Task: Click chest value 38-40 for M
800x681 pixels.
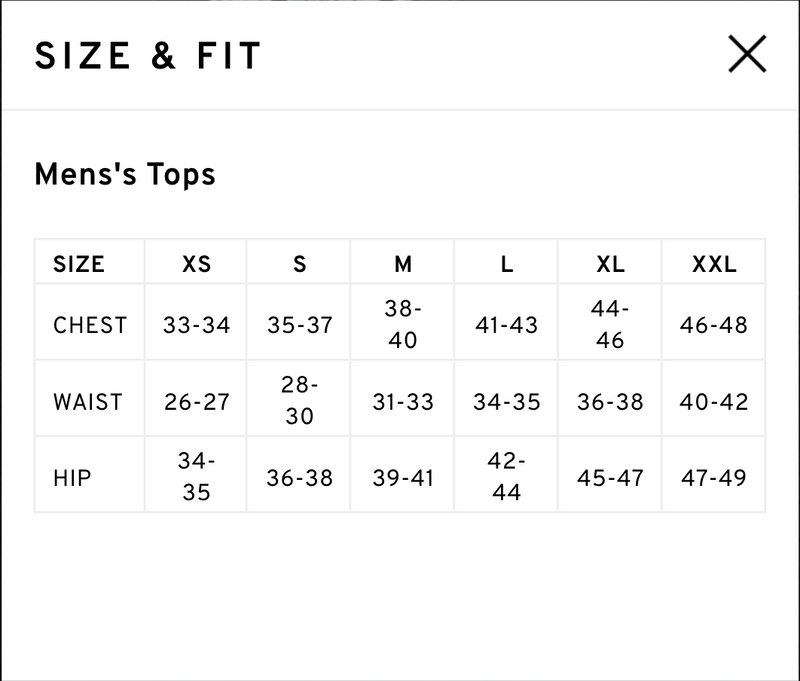Action: pyautogui.click(x=403, y=324)
